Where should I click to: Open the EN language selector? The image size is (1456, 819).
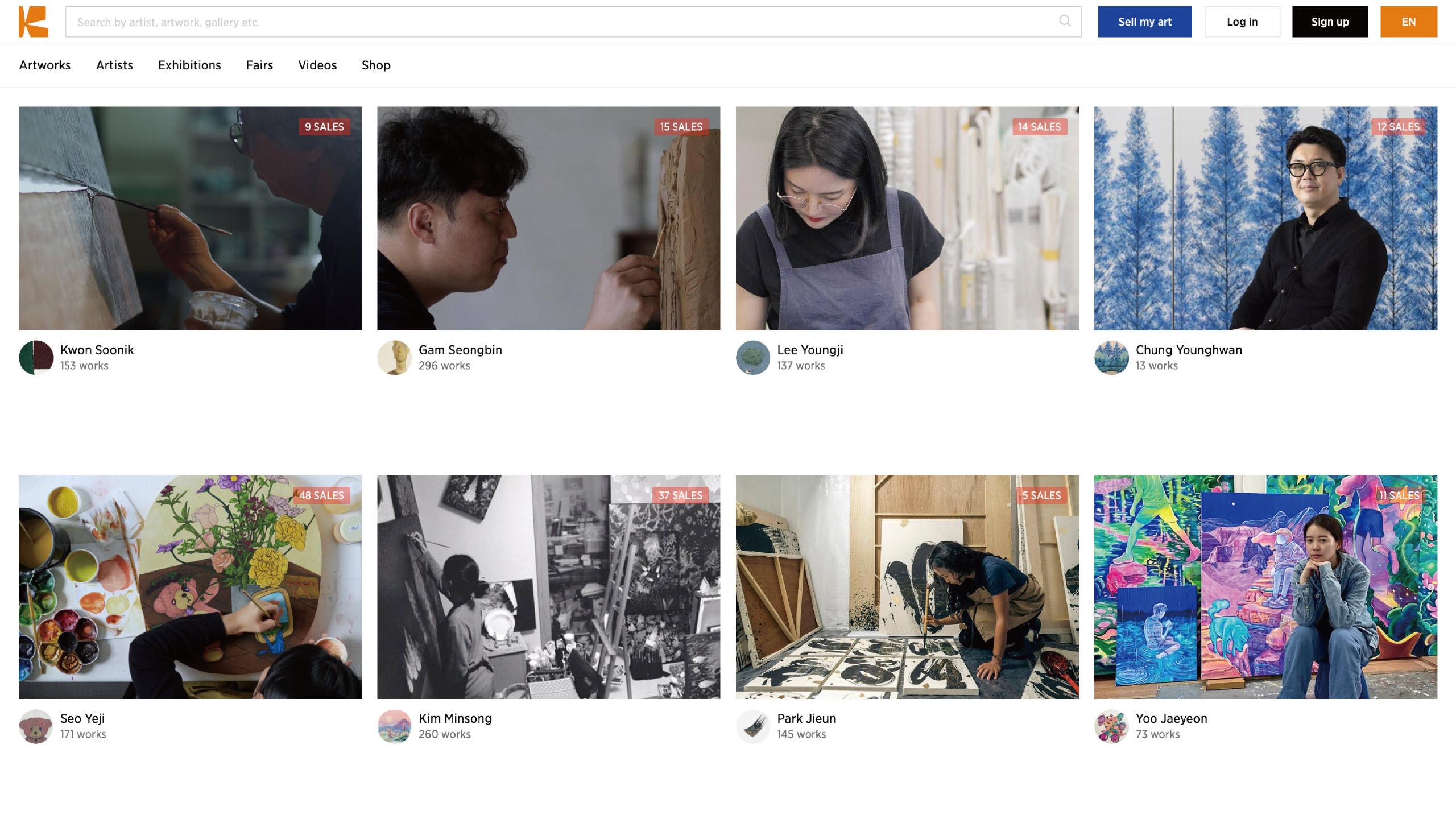1408,22
